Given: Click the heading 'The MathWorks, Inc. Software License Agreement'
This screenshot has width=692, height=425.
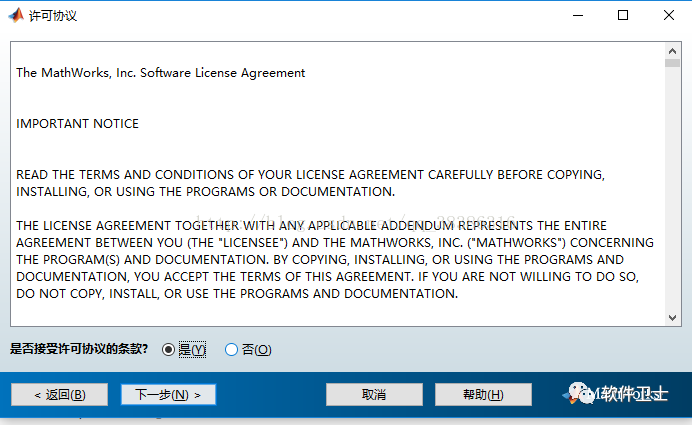Looking at the screenshot, I should tap(161, 73).
